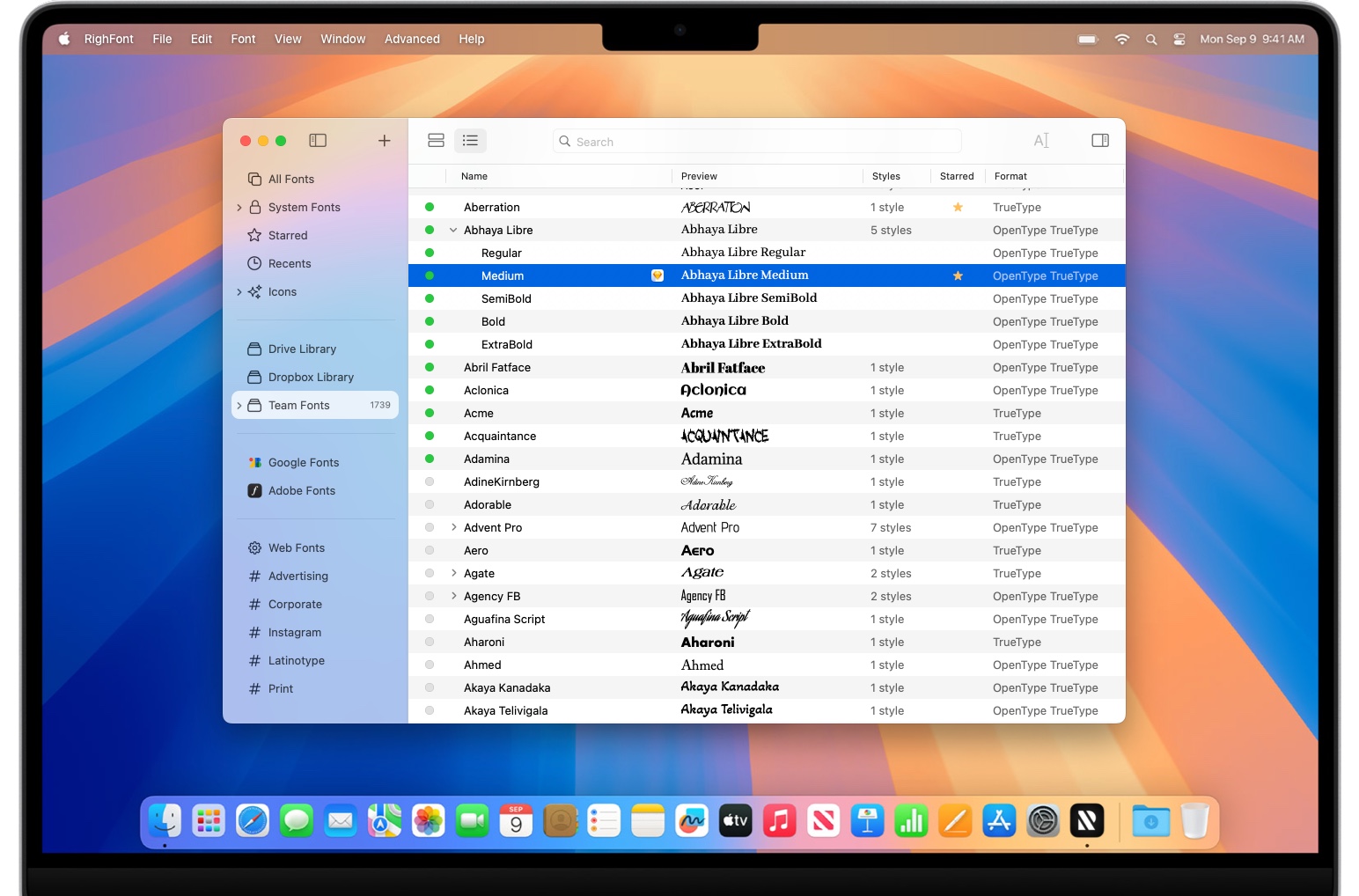The height and width of the screenshot is (896, 1359).
Task: Sort by the Starred column header
Action: [x=957, y=176]
